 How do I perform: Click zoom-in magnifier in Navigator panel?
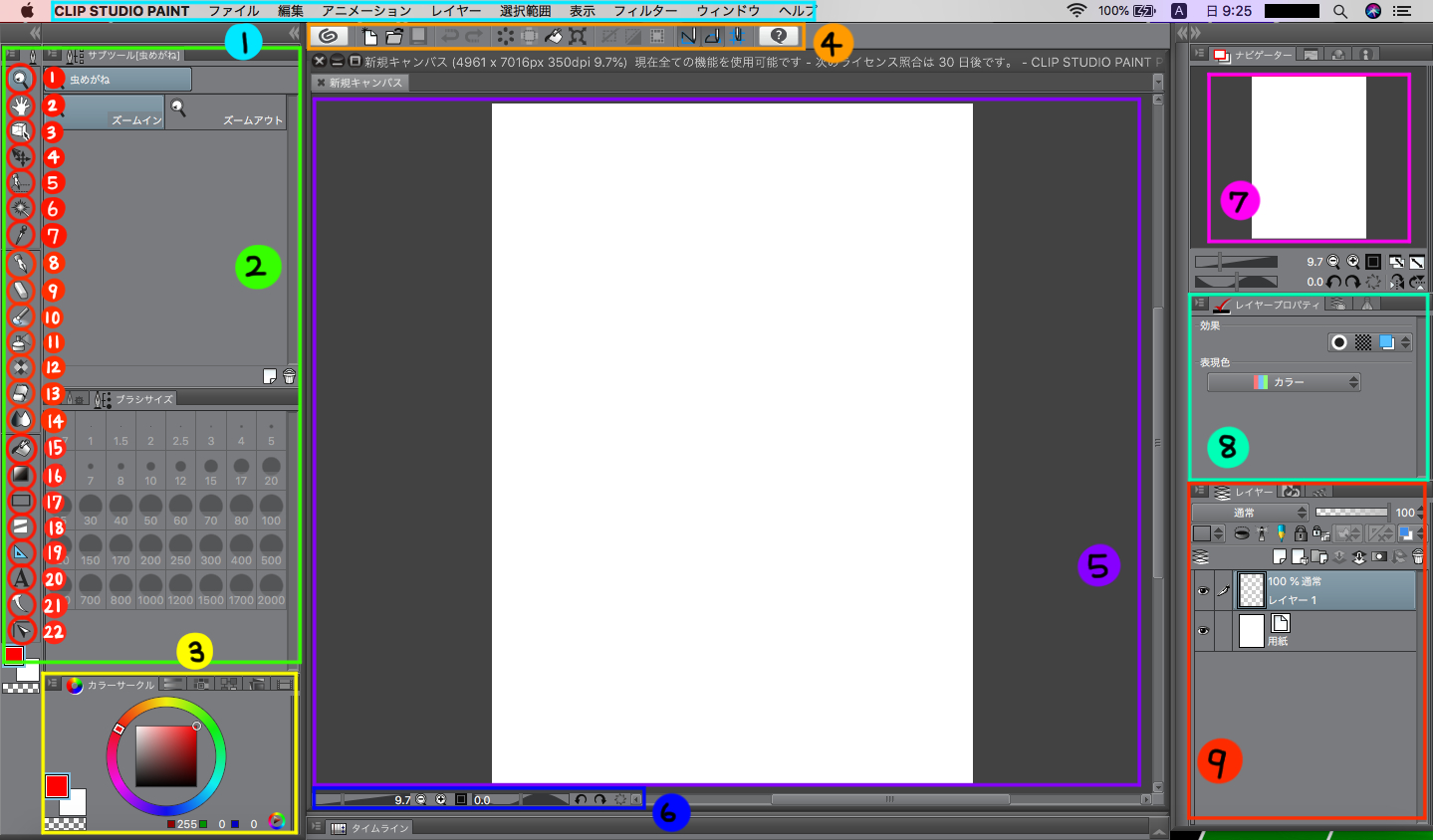pos(1353,262)
